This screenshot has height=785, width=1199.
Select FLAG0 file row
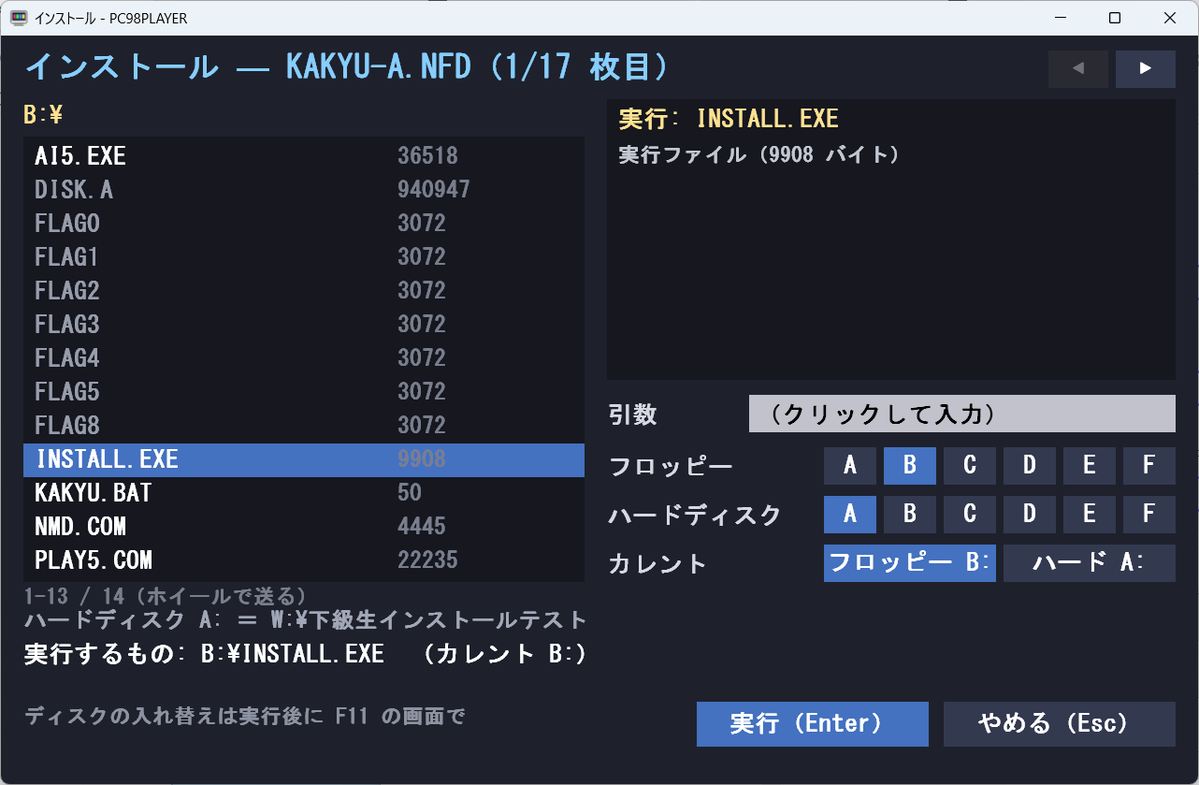304,222
